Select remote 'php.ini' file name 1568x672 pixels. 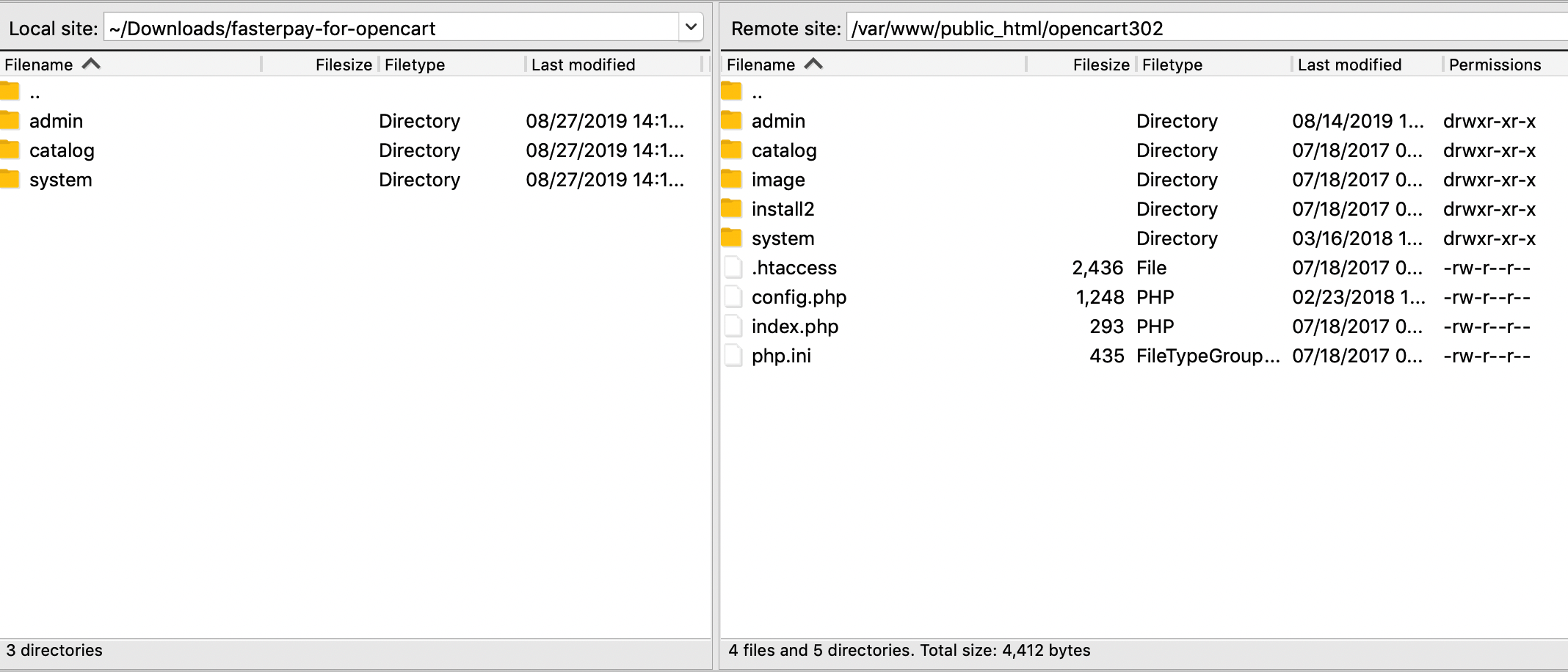tap(781, 356)
